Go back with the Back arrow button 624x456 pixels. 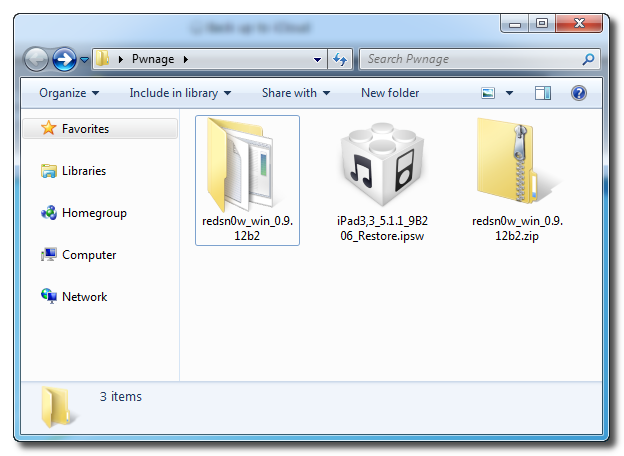click(x=36, y=60)
